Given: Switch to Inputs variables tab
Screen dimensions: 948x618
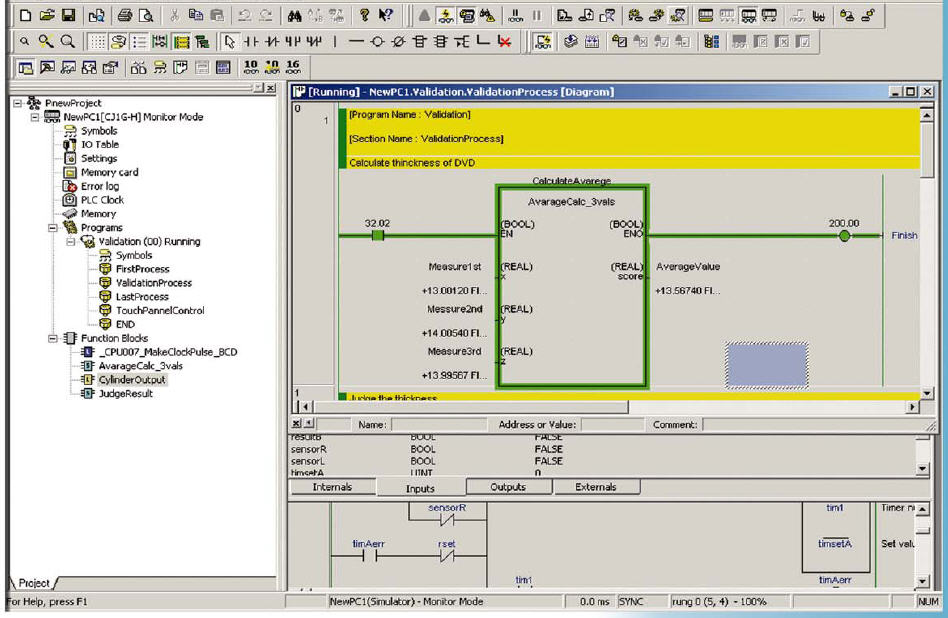Looking at the screenshot, I should pos(420,488).
